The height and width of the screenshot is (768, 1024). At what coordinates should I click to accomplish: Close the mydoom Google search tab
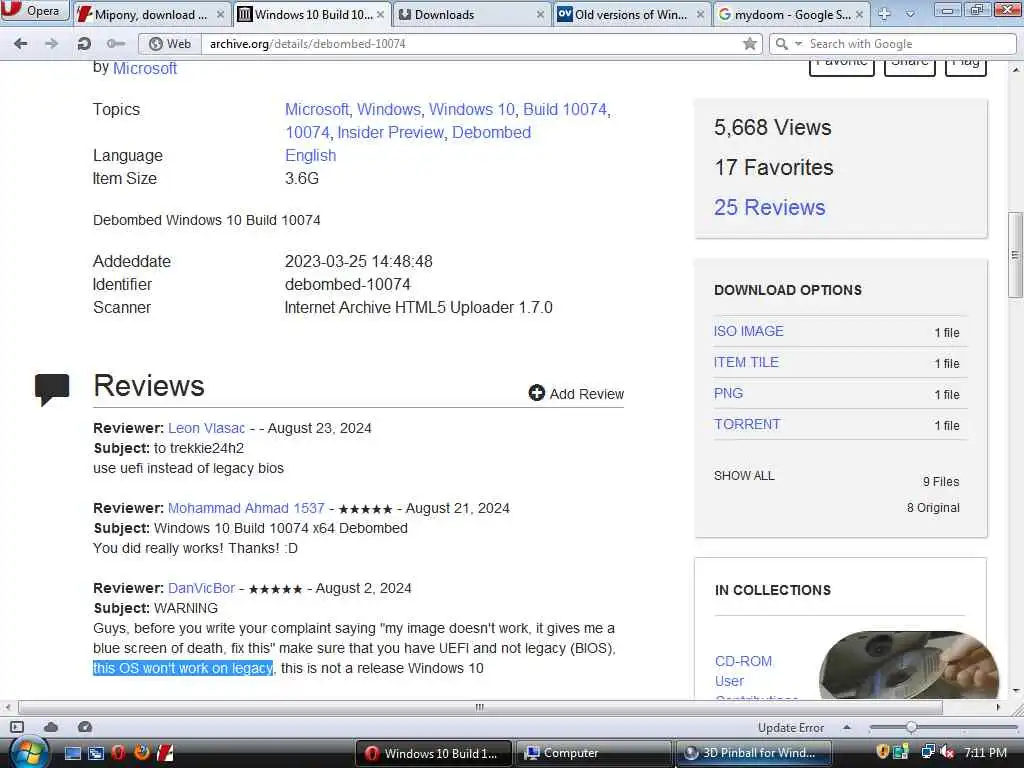(x=859, y=14)
